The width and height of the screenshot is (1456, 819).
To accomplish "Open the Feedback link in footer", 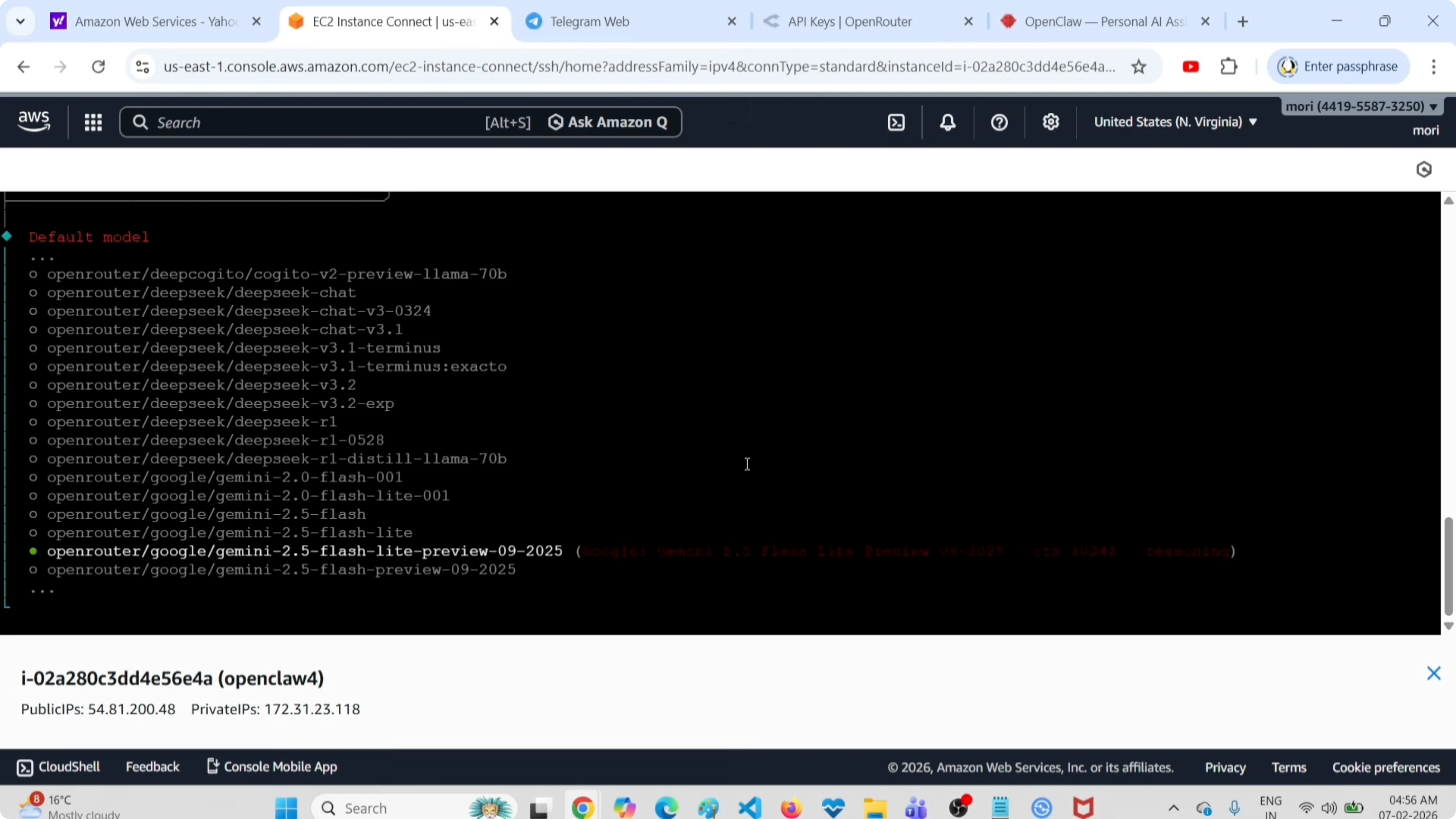I will click(152, 766).
